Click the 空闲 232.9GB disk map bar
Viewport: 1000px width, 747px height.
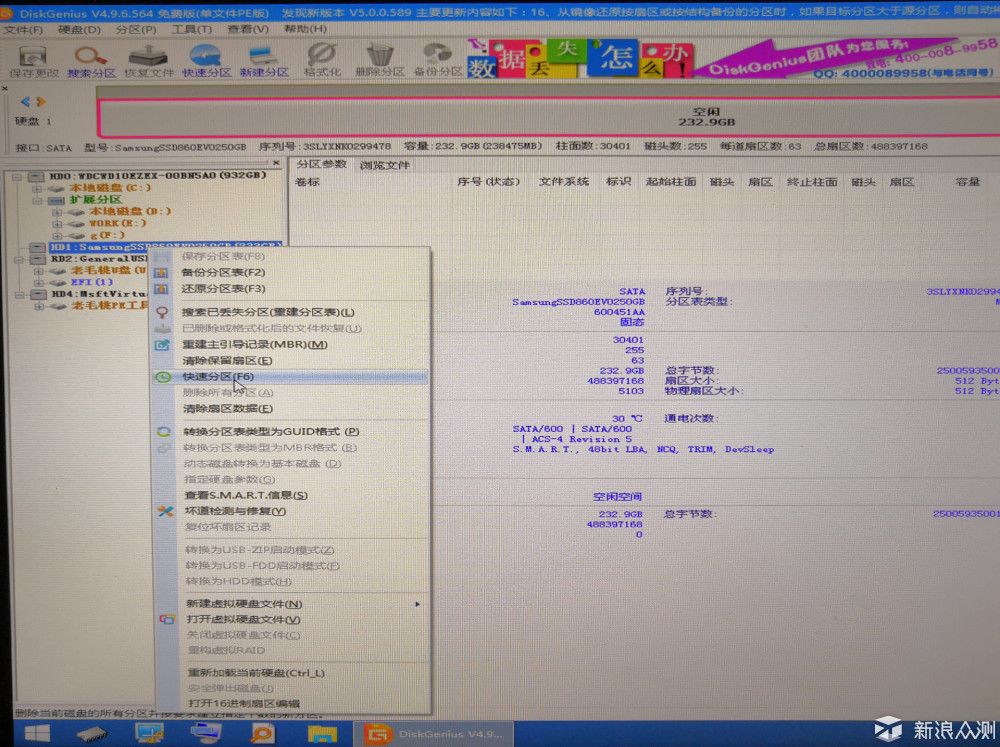[x=548, y=117]
